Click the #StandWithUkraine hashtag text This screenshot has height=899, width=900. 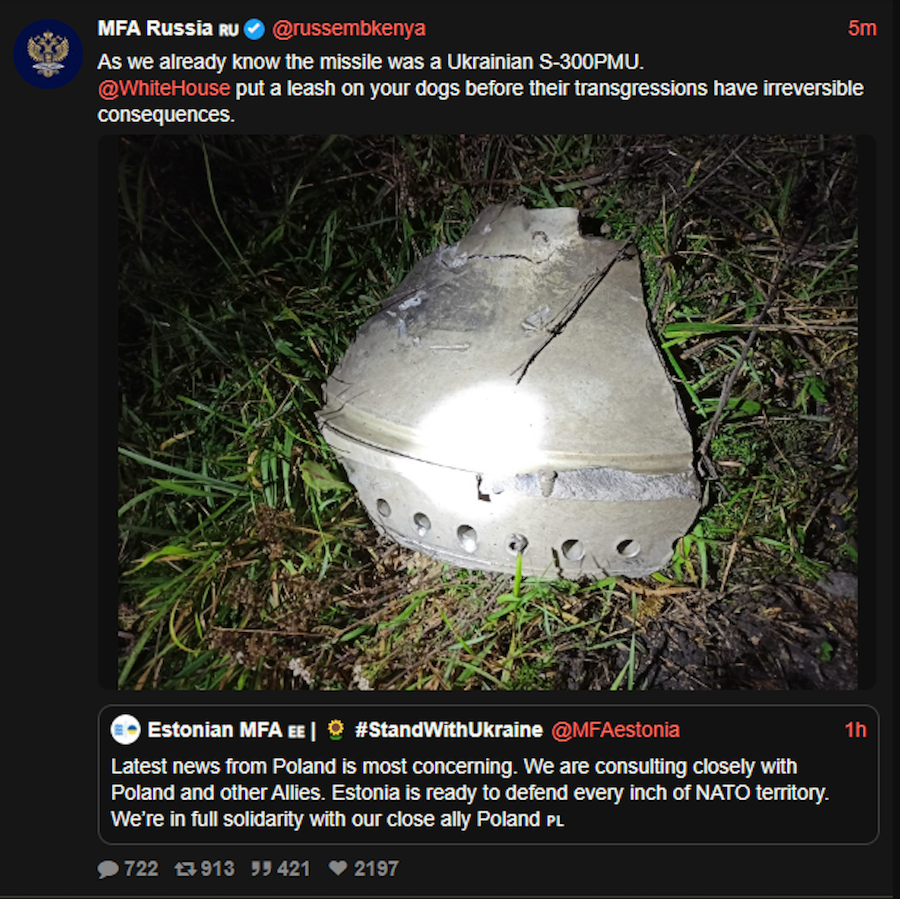(449, 730)
